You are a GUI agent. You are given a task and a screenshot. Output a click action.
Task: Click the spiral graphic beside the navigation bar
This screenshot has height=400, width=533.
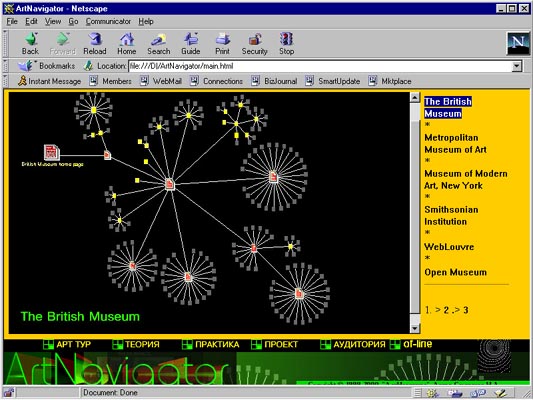(x=494, y=356)
